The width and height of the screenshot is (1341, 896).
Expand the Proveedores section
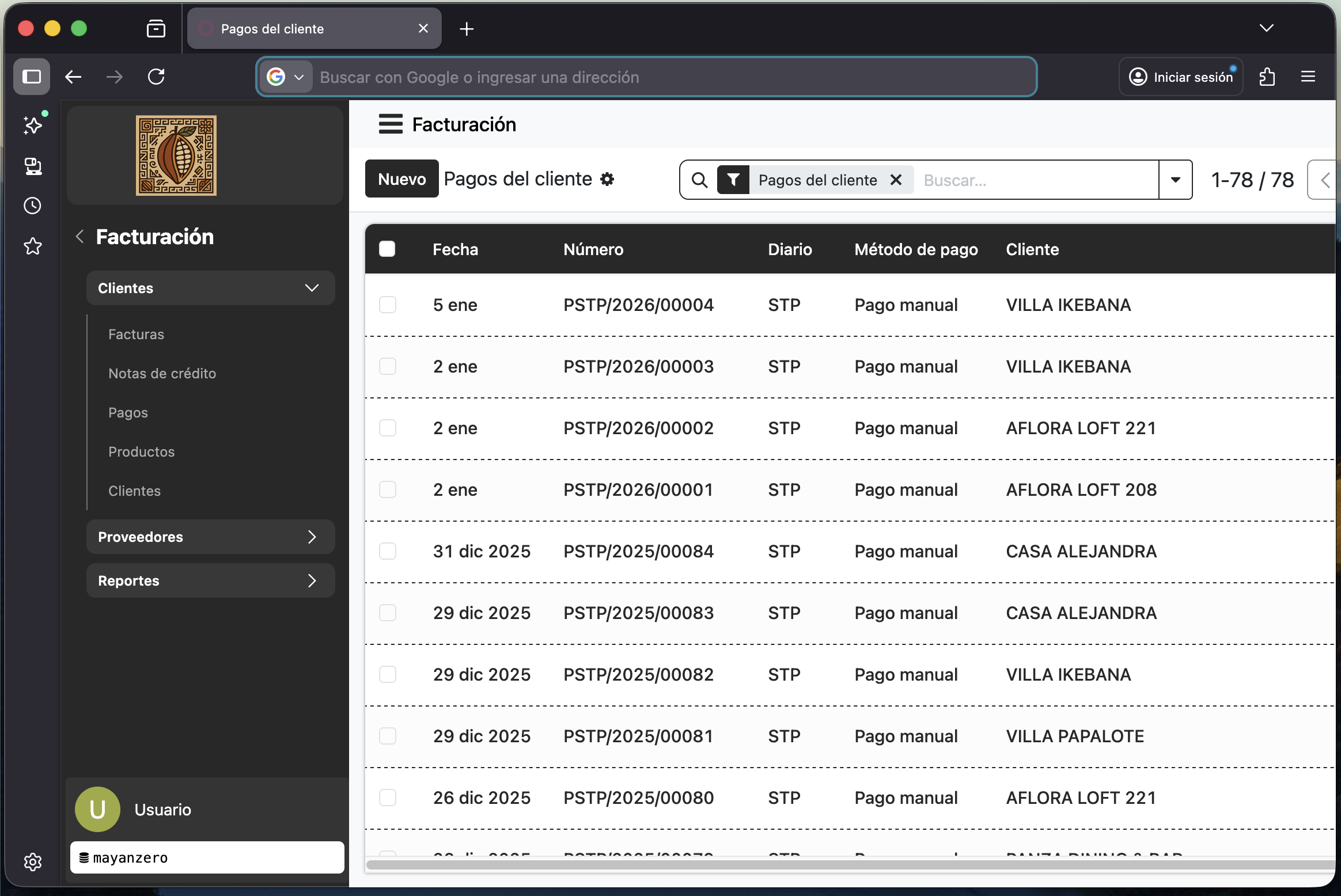coord(210,537)
